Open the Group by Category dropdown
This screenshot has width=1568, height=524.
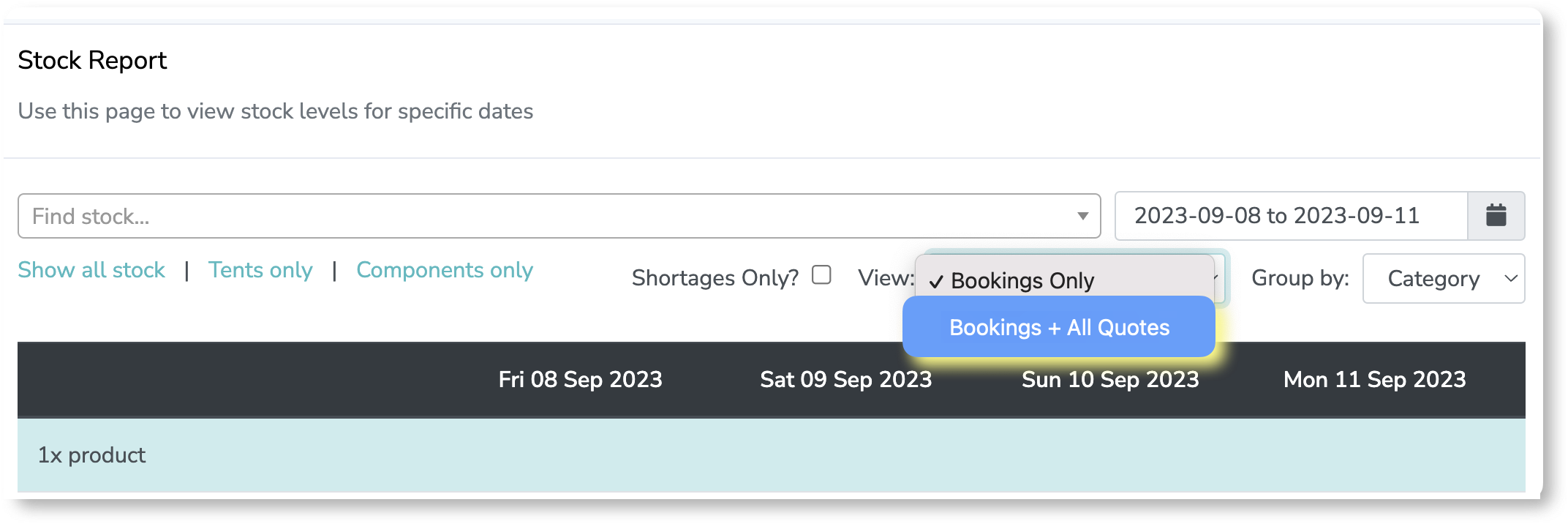click(x=1443, y=278)
